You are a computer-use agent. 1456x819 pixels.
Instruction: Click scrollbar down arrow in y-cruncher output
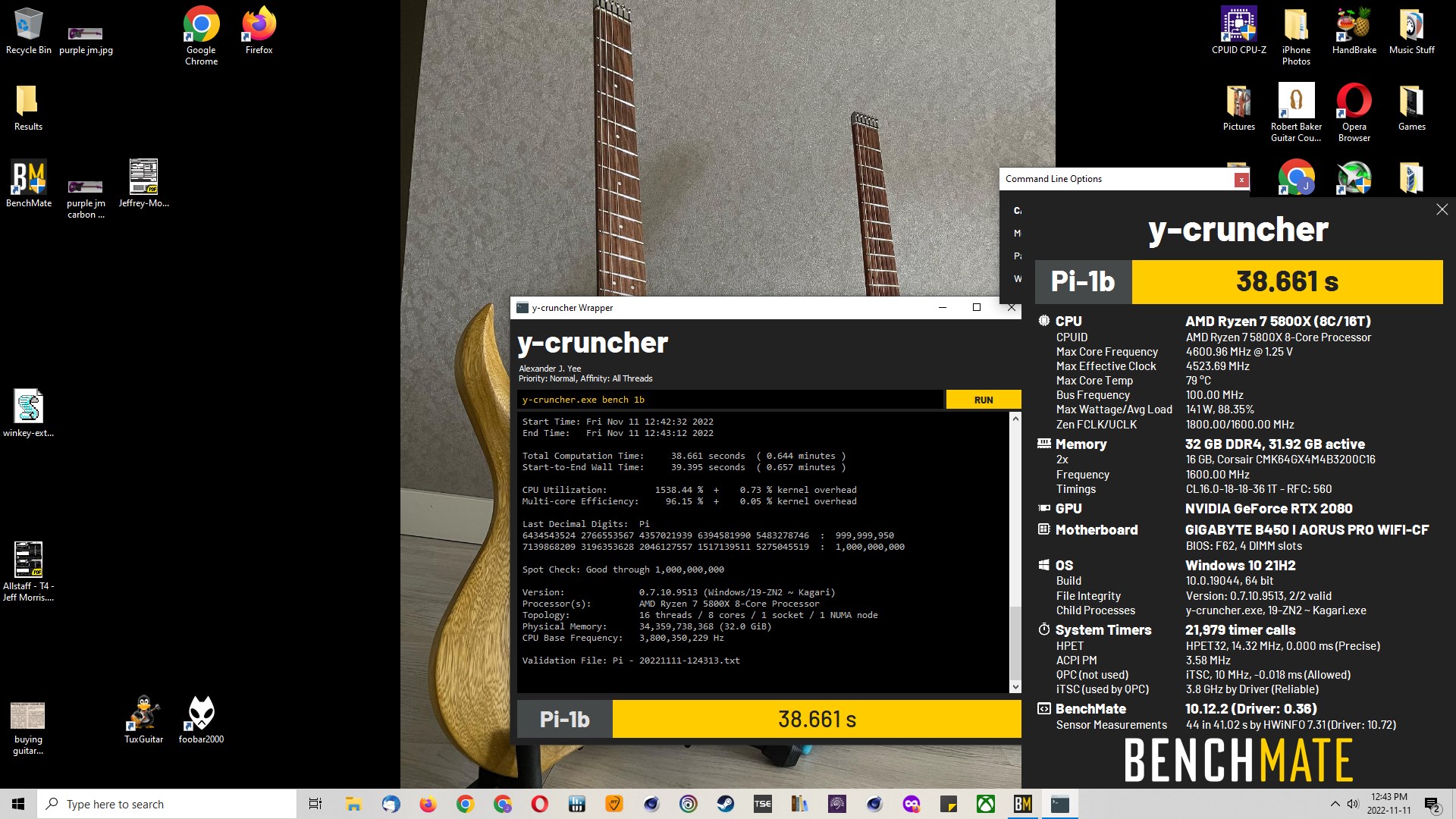(x=1015, y=687)
